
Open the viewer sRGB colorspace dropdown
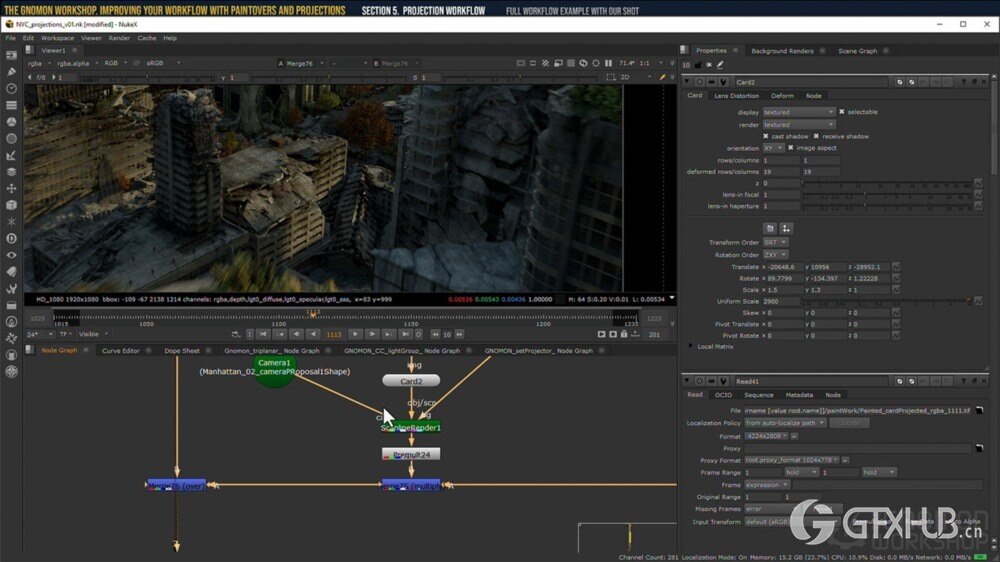click(163, 63)
